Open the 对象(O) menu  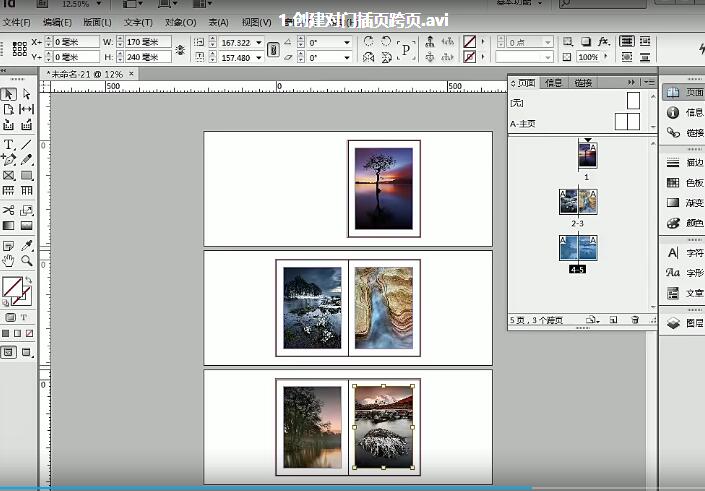pos(180,21)
